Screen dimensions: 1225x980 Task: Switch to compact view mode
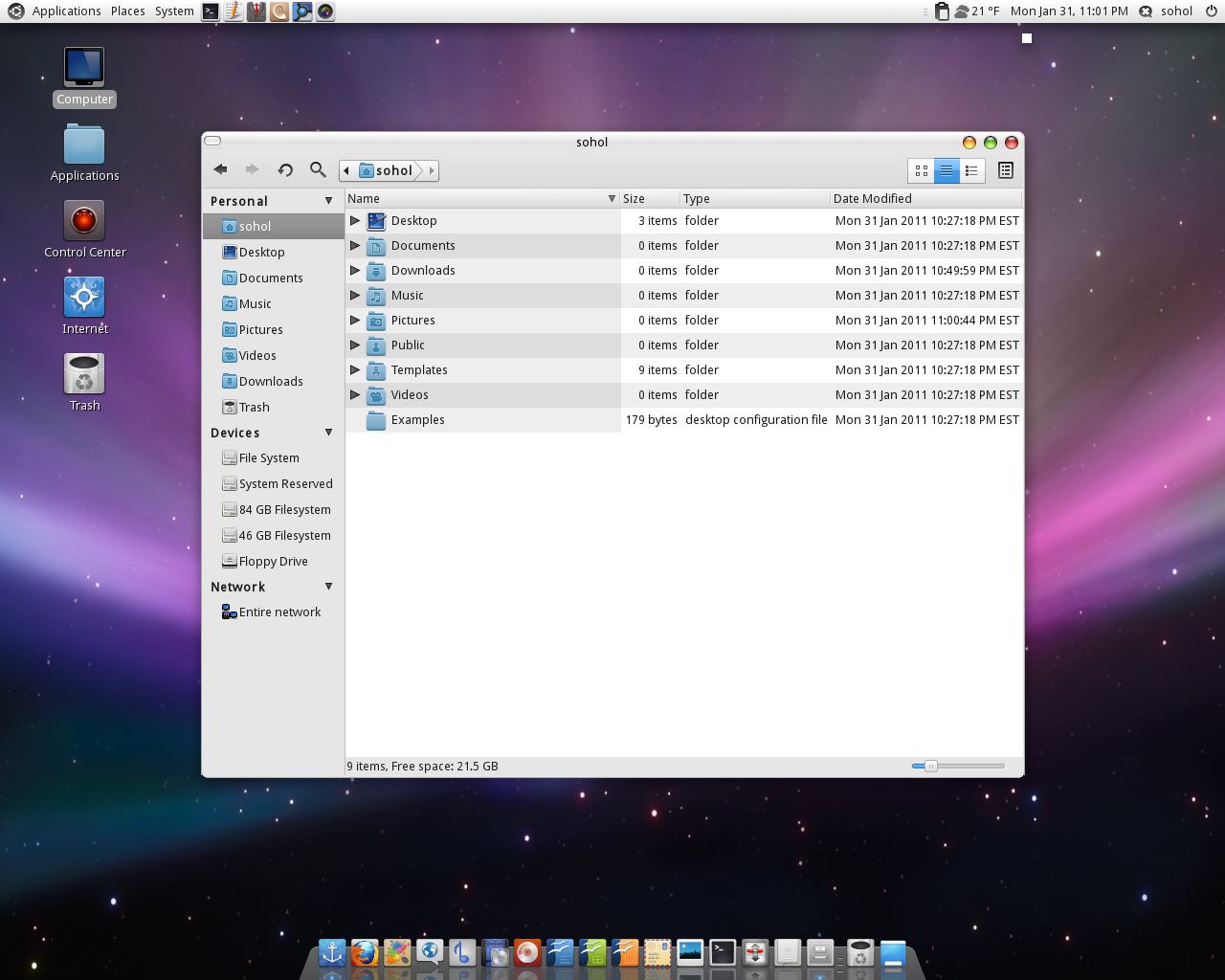[971, 170]
